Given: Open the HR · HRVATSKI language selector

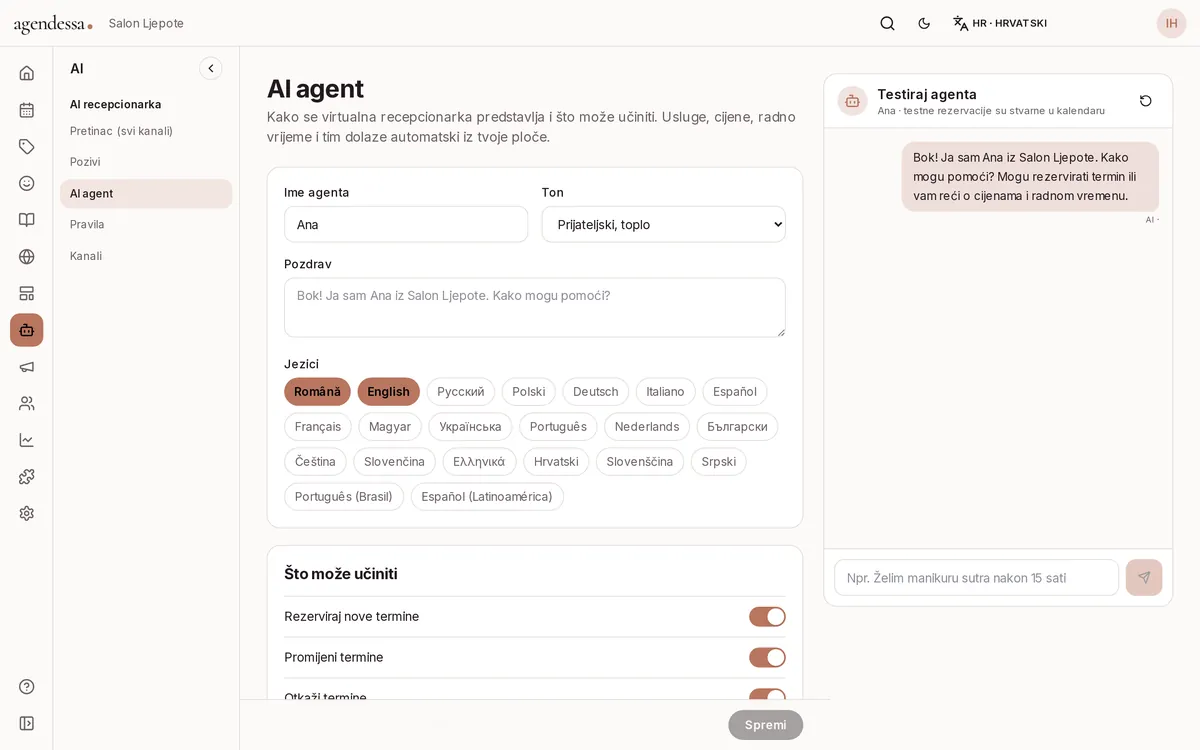Looking at the screenshot, I should point(1000,23).
